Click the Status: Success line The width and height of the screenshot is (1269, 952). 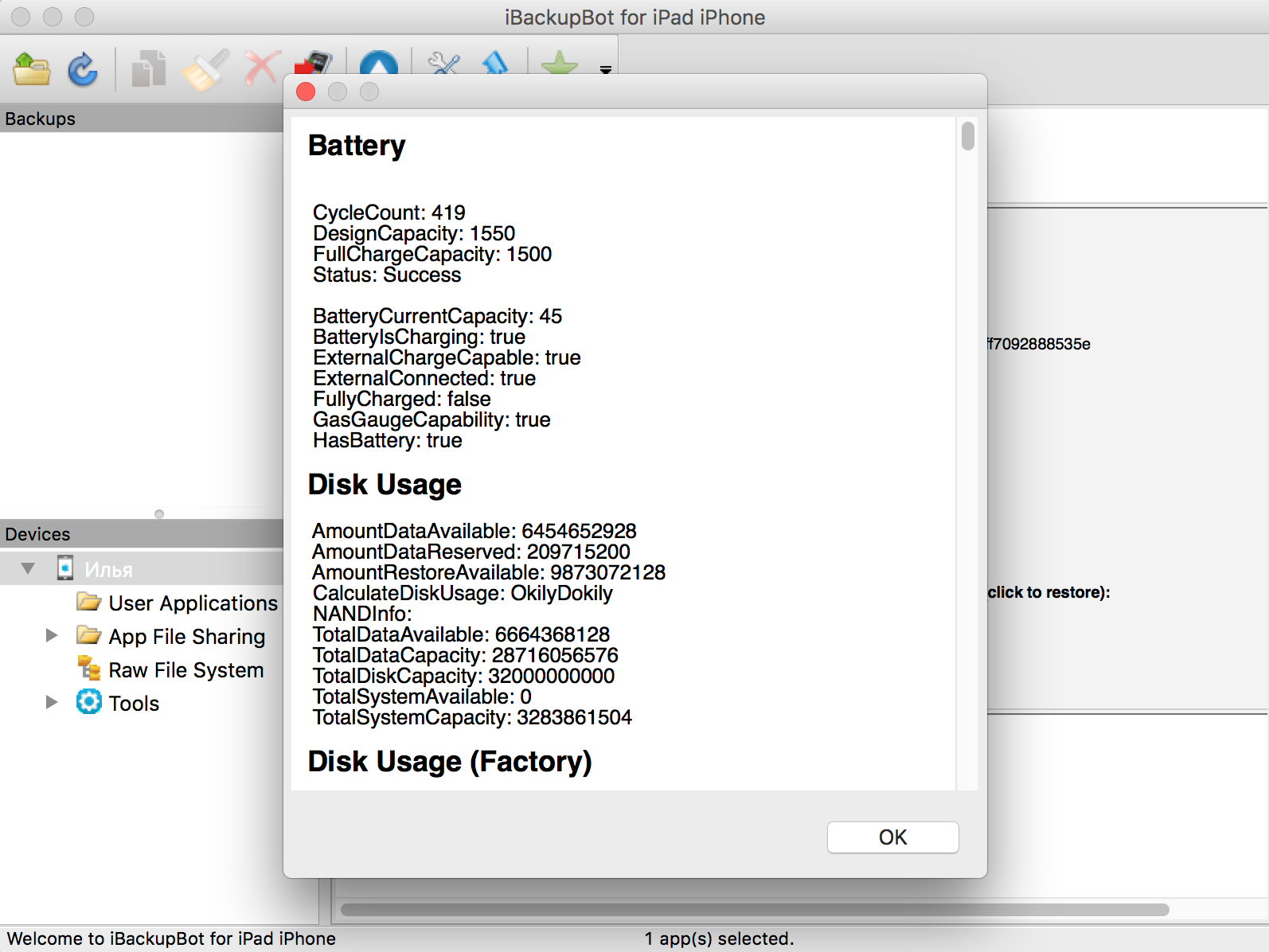pyautogui.click(x=387, y=275)
